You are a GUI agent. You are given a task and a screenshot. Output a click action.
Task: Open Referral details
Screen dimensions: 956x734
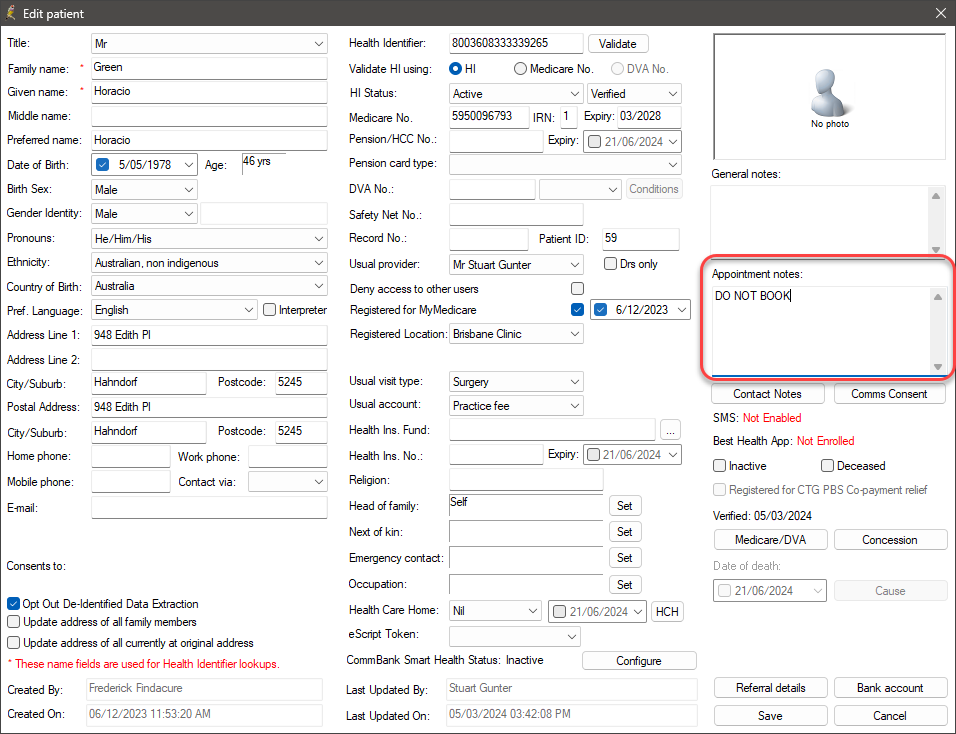[x=770, y=688]
